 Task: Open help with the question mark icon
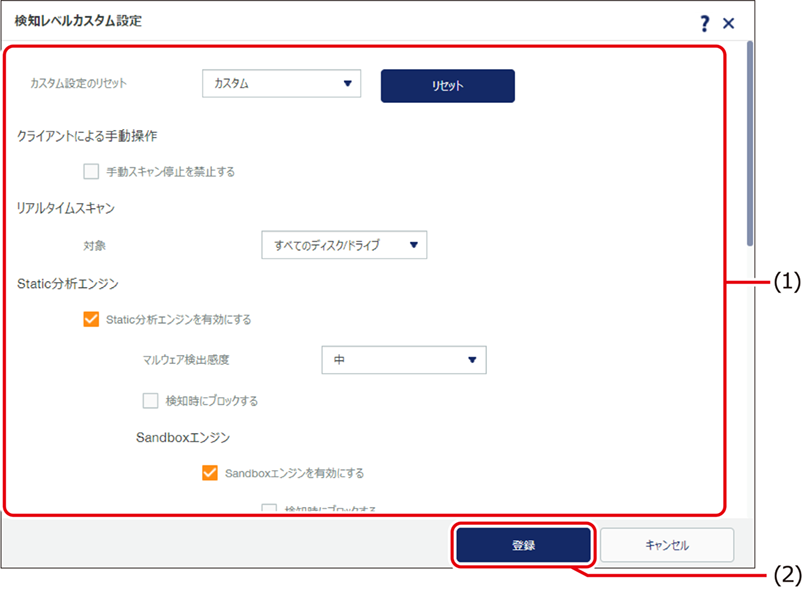tap(705, 23)
